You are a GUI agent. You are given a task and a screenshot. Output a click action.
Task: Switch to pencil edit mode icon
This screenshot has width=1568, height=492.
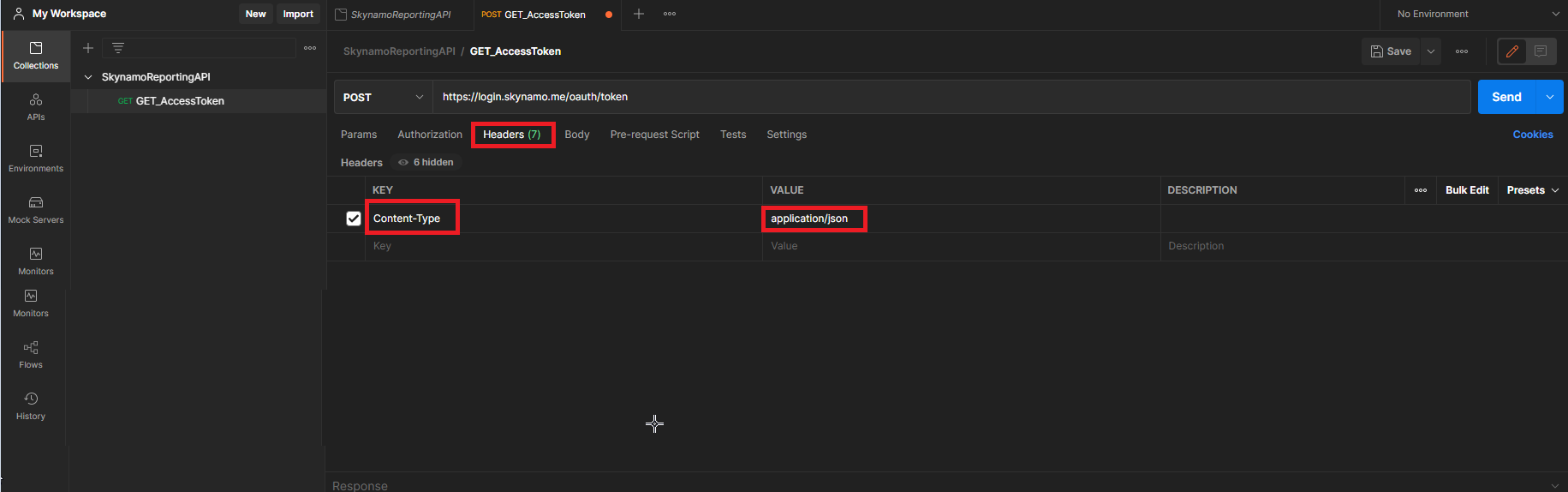pyautogui.click(x=1512, y=51)
